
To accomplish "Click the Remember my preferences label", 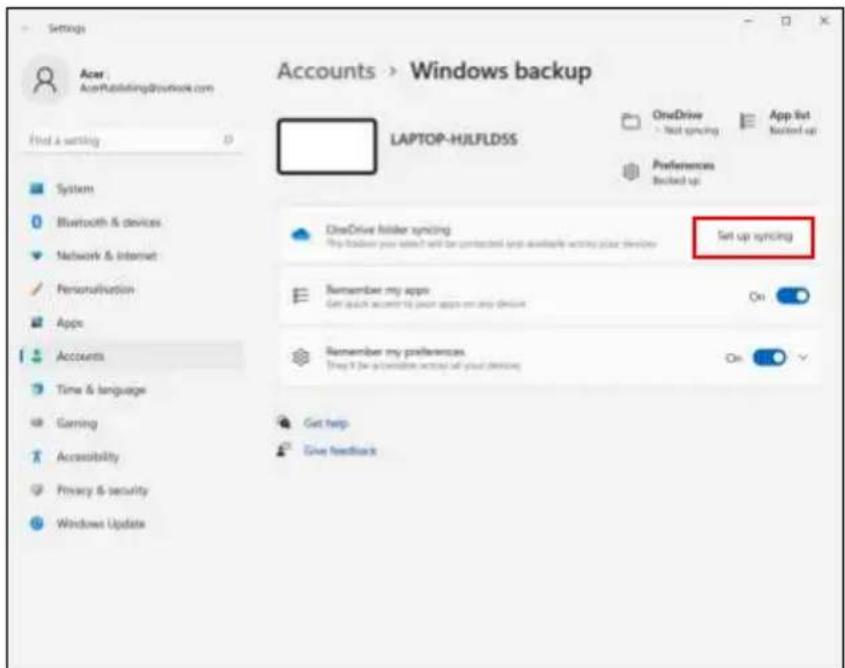I will [x=395, y=351].
